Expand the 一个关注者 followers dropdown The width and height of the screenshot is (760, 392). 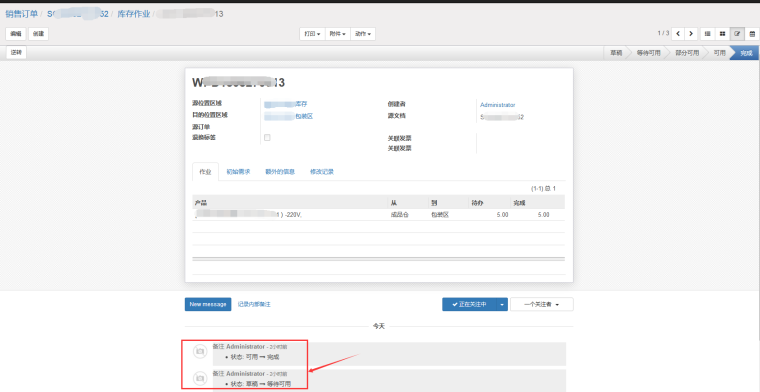point(541,304)
